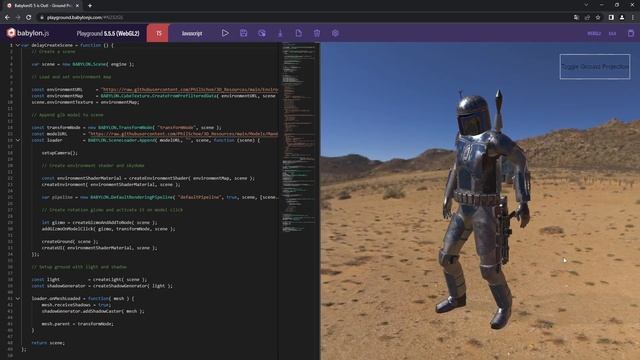Select the BabylonJS 5 is Out browser tab
Image resolution: width=640 pixels, height=360 pixels.
click(43, 6)
